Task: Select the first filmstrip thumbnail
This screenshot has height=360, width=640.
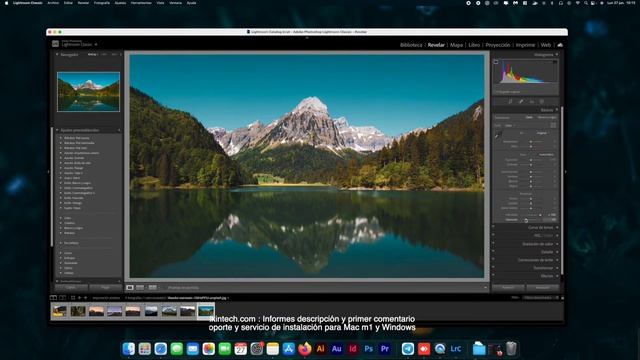Action: [x=60, y=311]
